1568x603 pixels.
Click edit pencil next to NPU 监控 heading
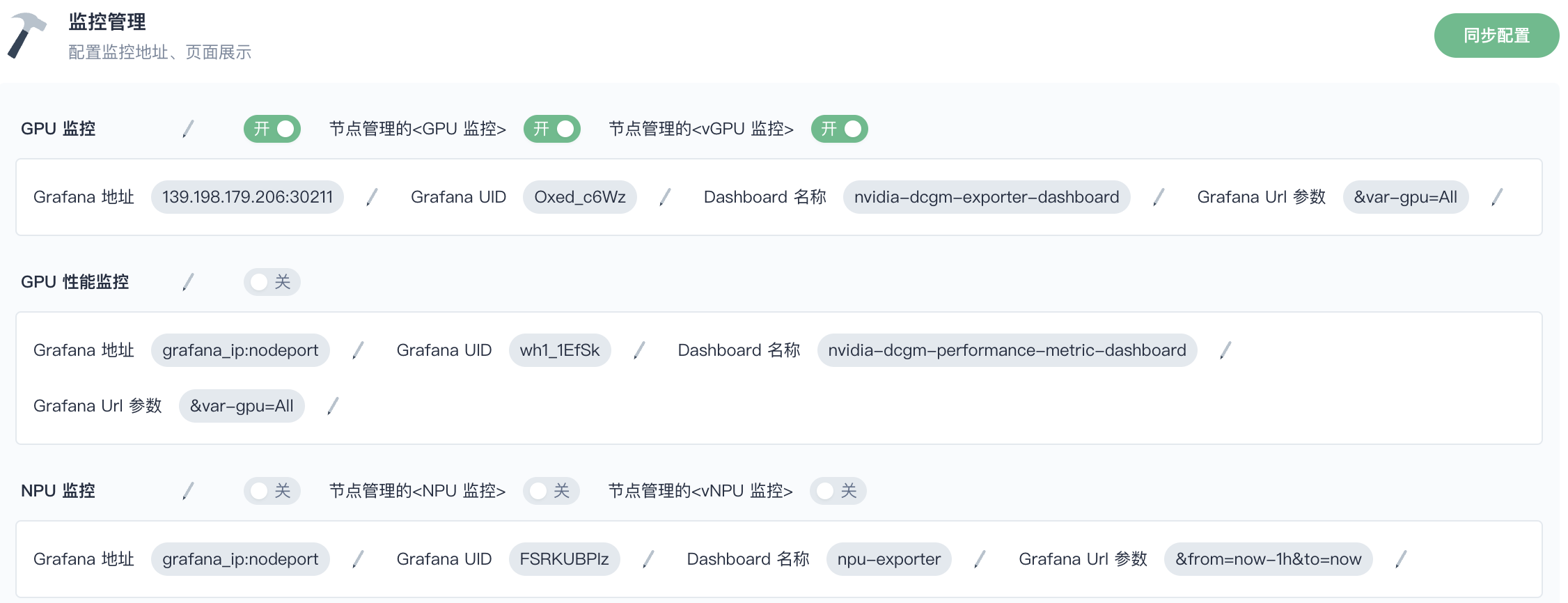[188, 491]
